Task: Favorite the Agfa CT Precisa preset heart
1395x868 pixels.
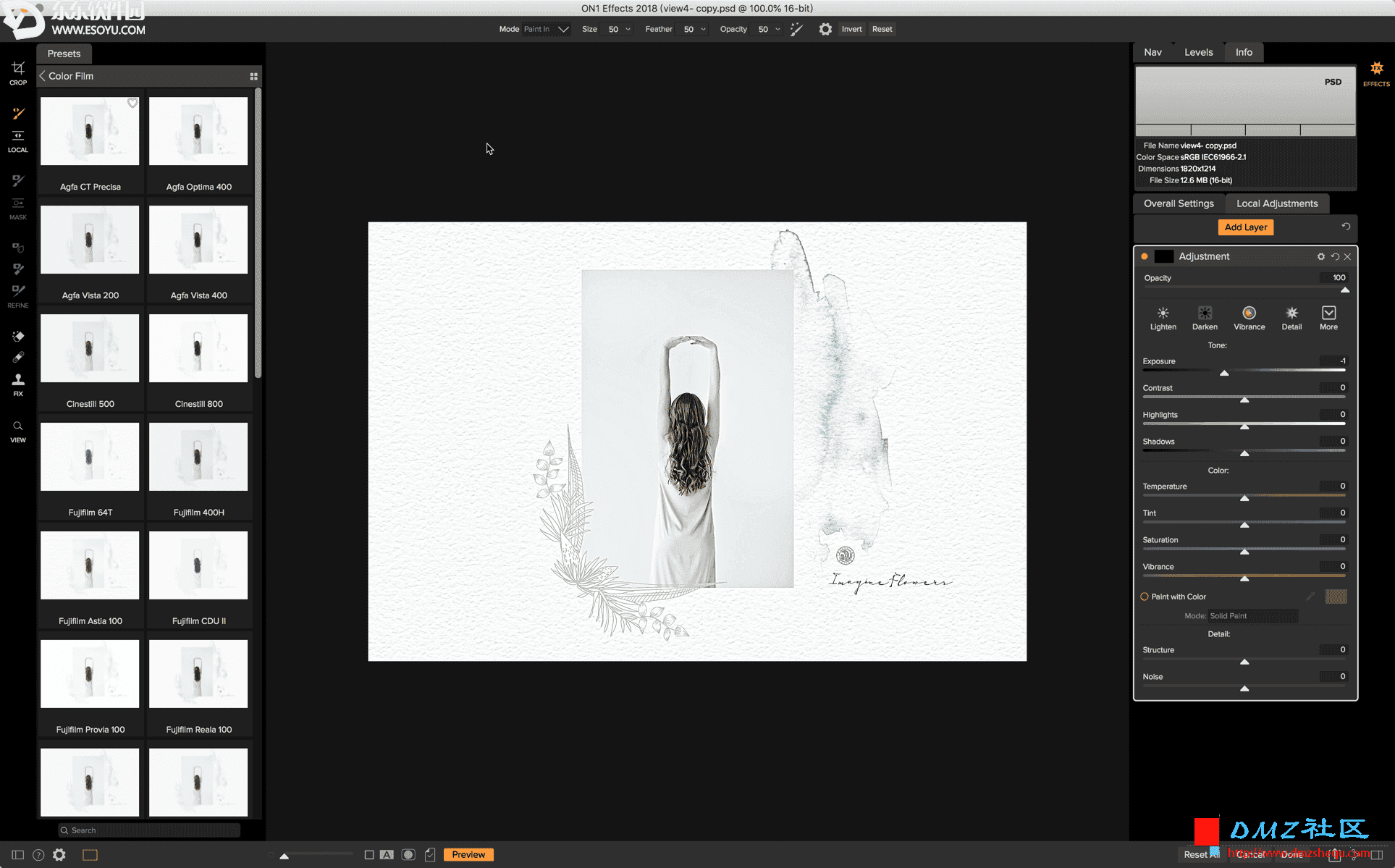Action: coord(132,103)
